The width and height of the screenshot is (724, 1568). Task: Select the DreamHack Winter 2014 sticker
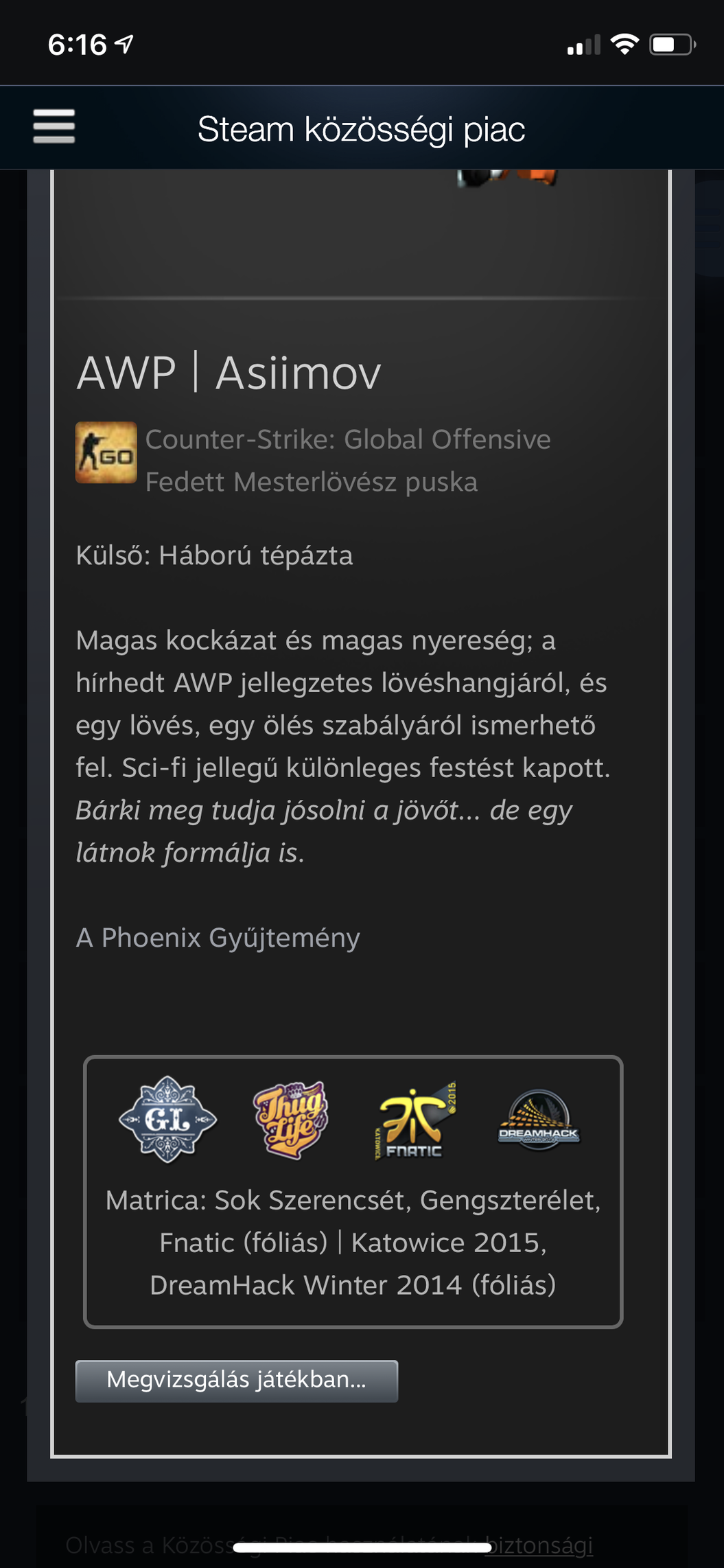pyautogui.click(x=539, y=1120)
